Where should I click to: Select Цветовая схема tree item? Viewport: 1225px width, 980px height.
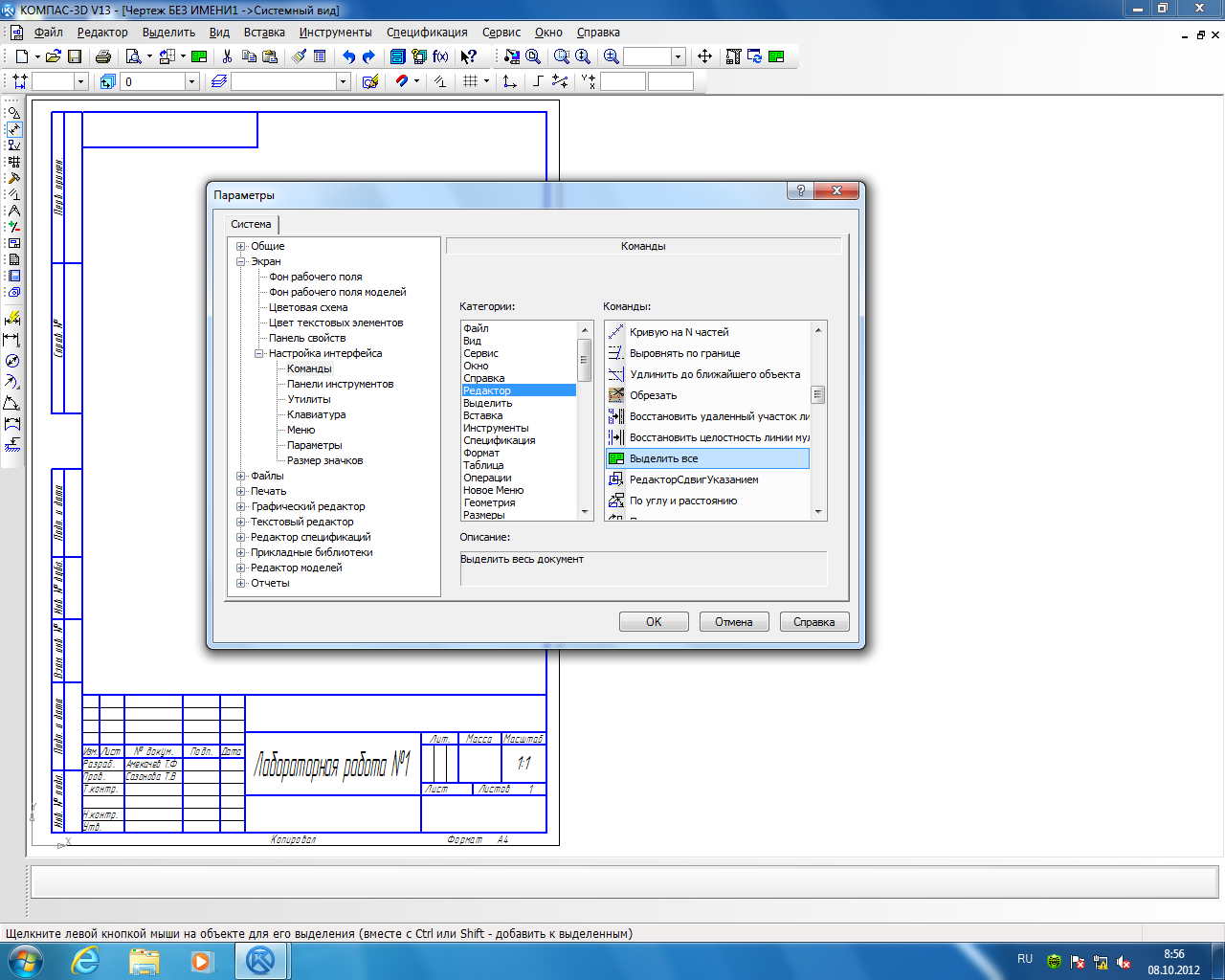coord(308,307)
